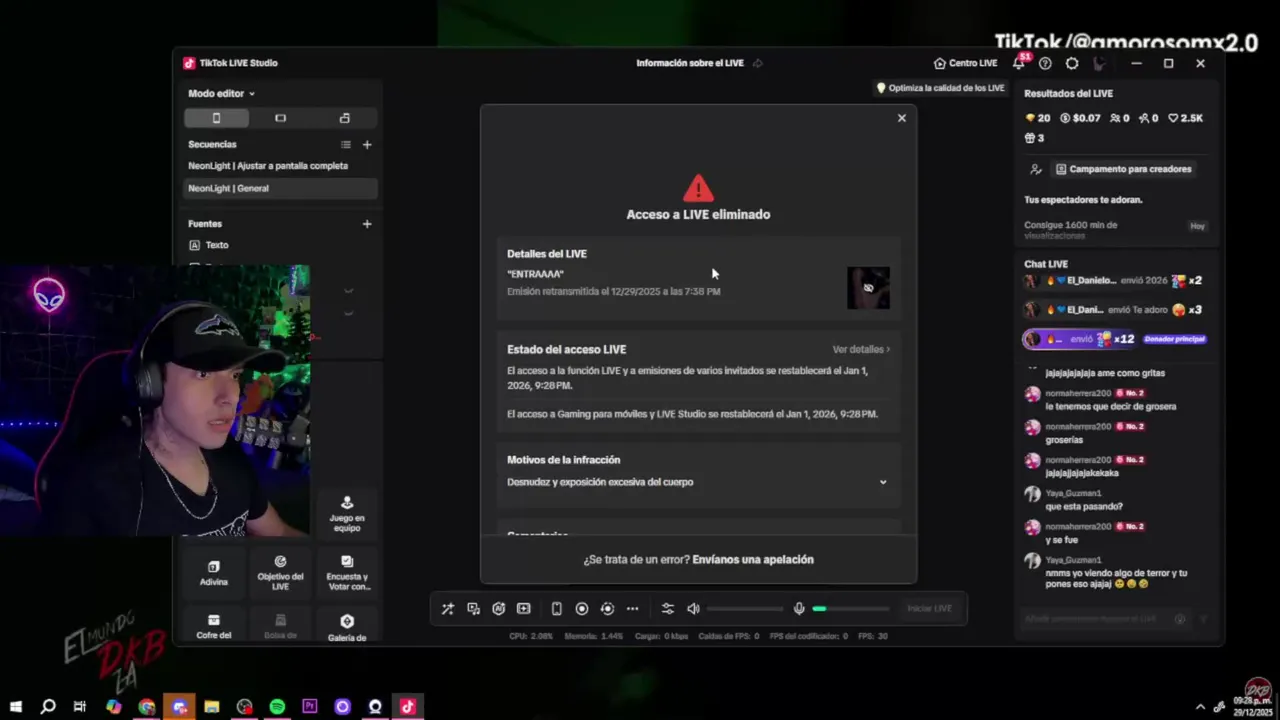The image size is (1280, 720).
Task: Click Envíanos una apelación link
Action: coord(753,559)
